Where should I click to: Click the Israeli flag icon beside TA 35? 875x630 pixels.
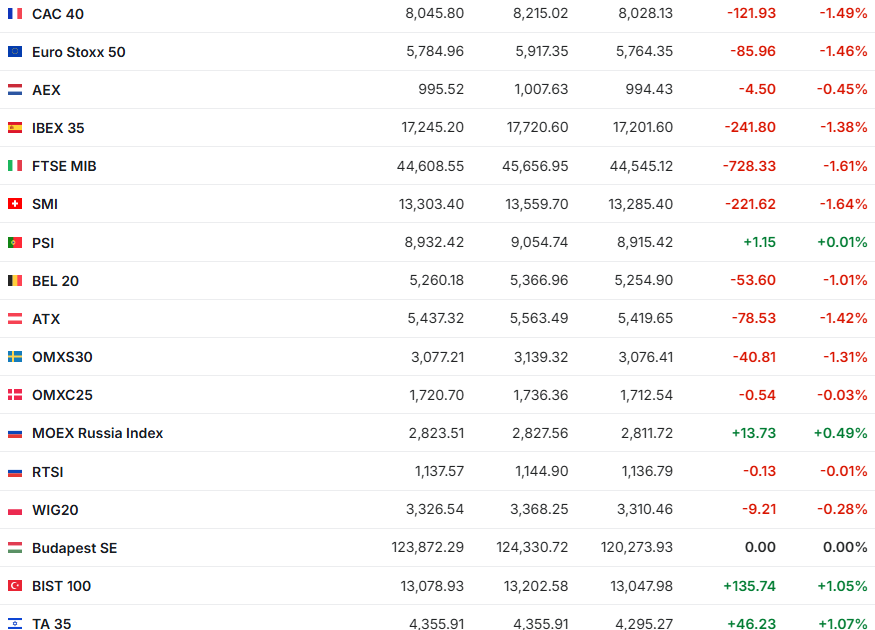[15, 623]
